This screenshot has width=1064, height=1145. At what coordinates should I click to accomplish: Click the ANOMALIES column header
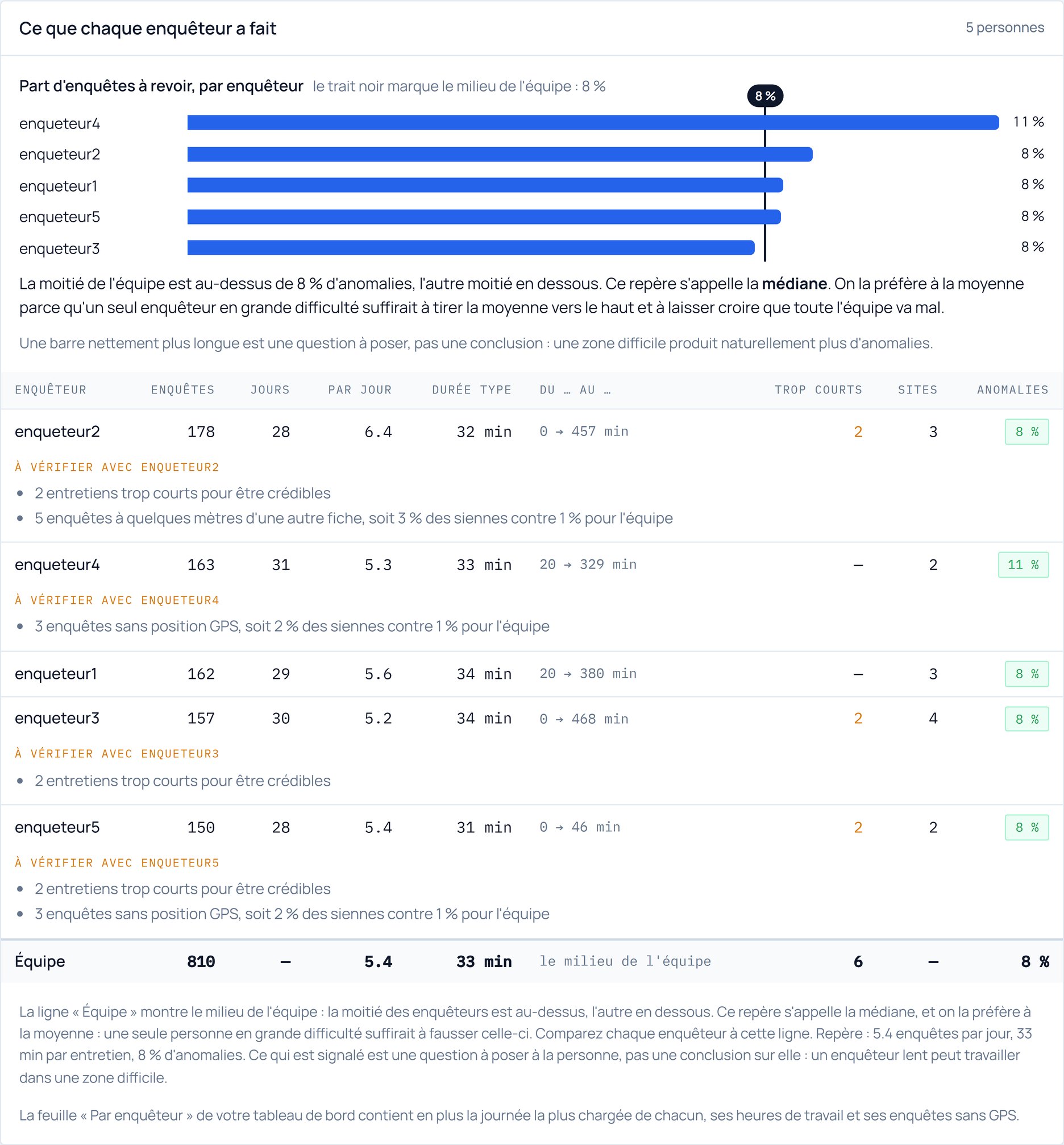pos(1013,390)
